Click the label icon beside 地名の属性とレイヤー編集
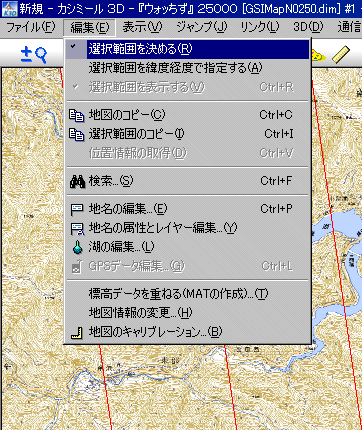362x430 pixels. pos(77,229)
